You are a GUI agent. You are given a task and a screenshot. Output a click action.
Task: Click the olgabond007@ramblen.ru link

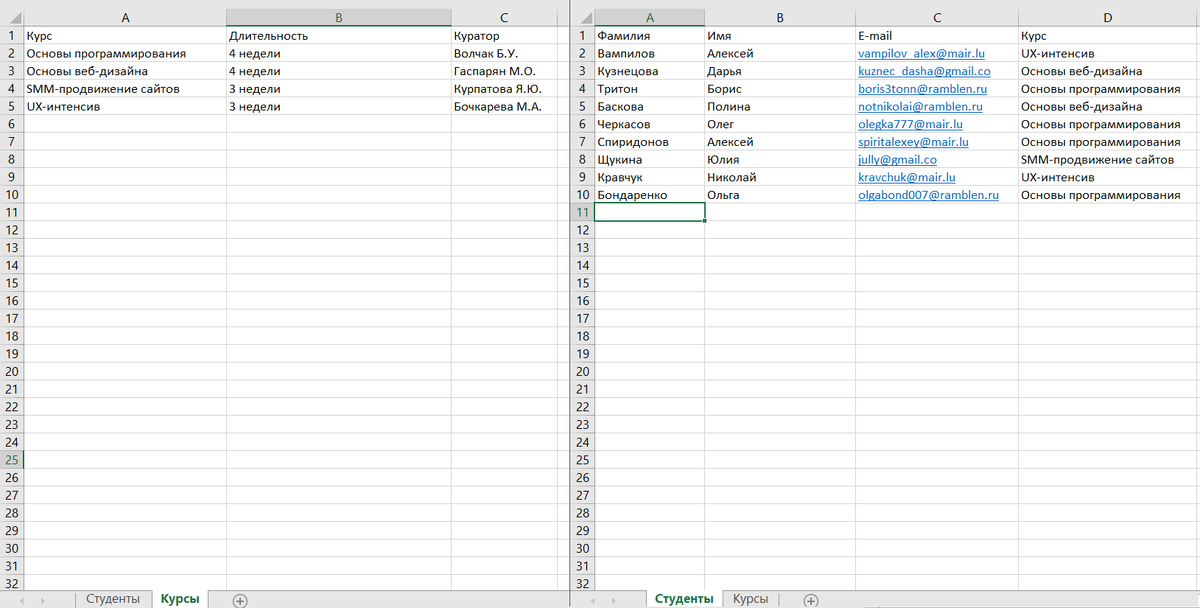(928, 195)
